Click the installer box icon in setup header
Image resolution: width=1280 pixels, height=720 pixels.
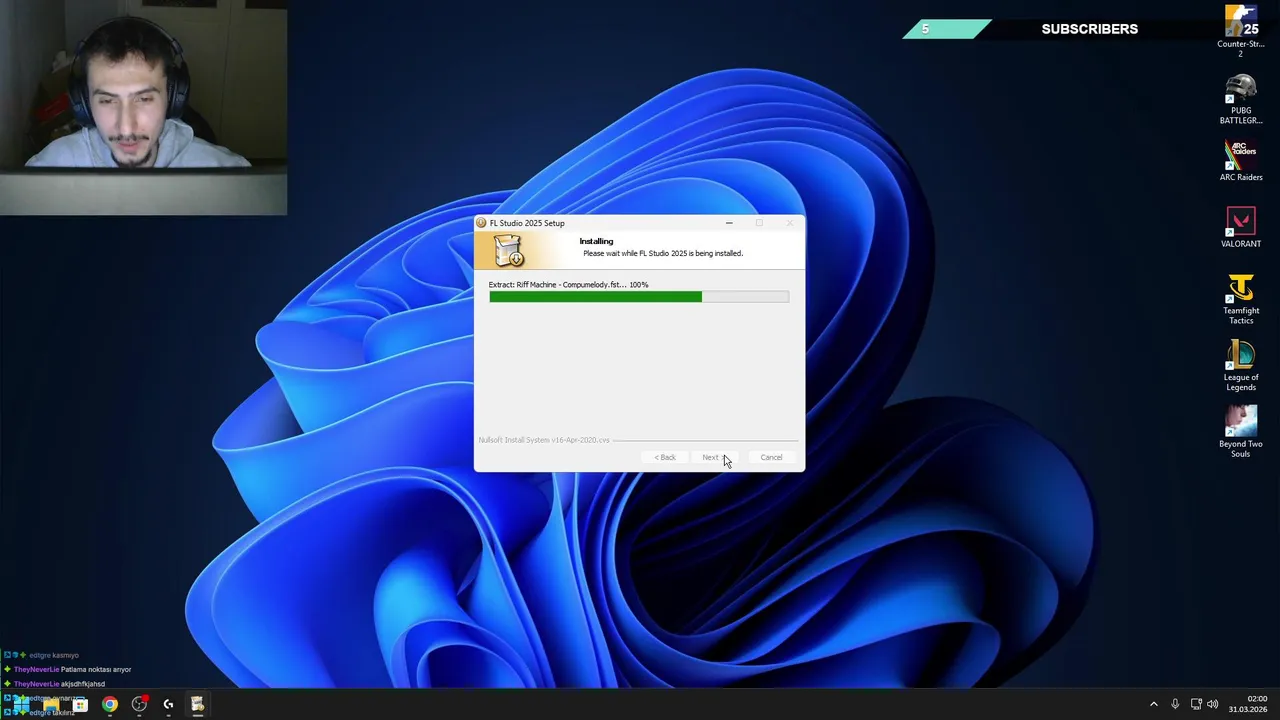click(508, 250)
